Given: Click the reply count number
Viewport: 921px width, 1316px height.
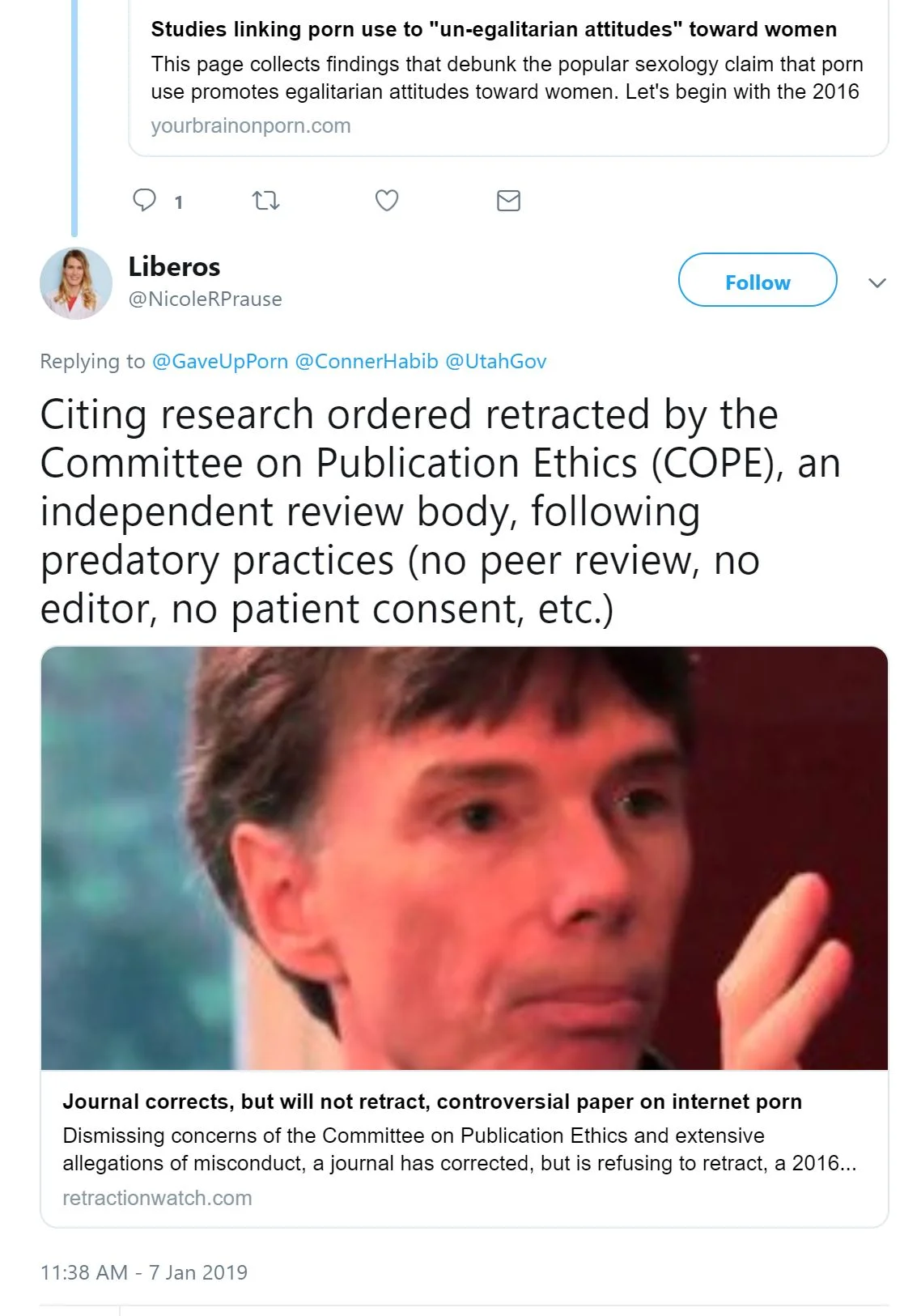Looking at the screenshot, I should (x=178, y=202).
